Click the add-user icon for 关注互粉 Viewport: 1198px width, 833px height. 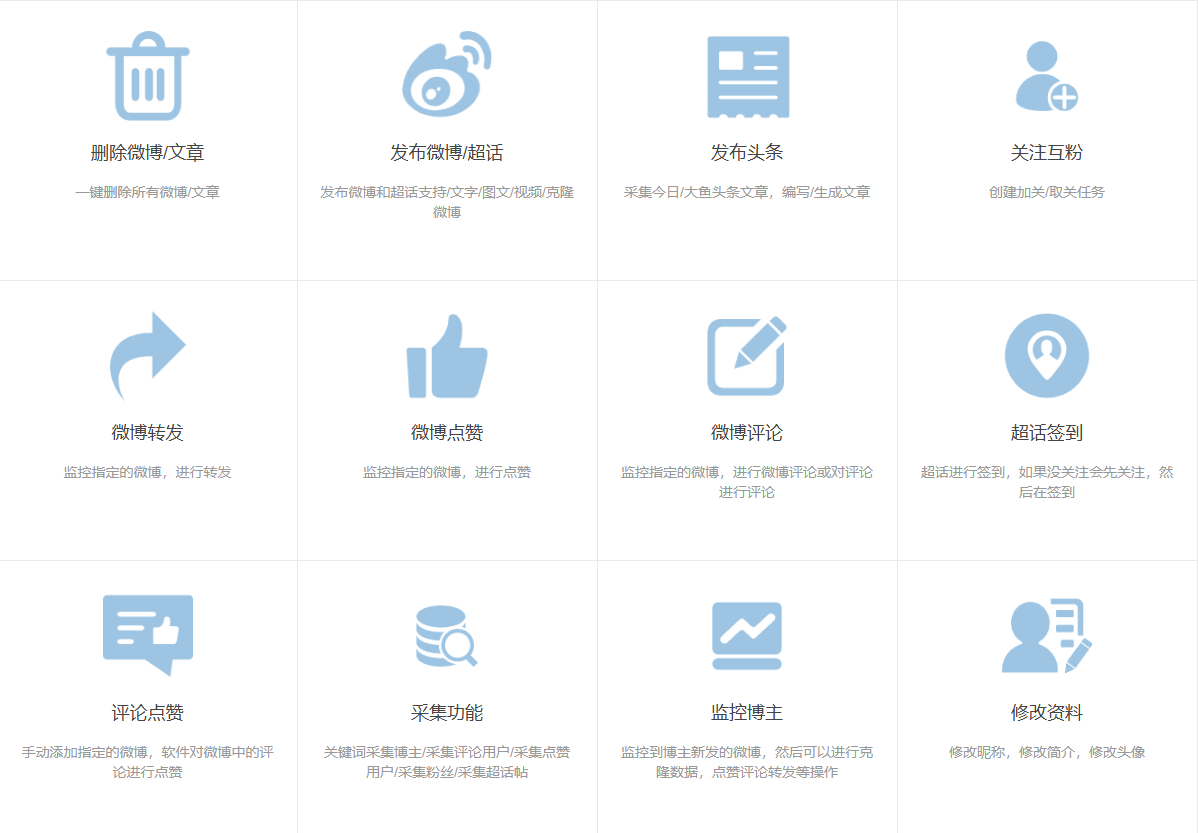(1048, 75)
